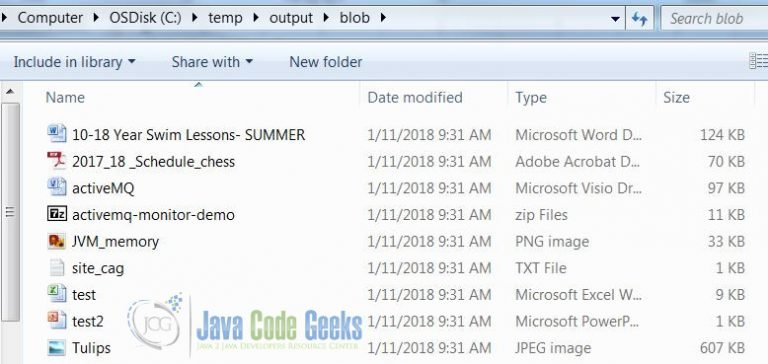Focus the Search blob input field
Viewport: 768px width, 364px height.
714,19
